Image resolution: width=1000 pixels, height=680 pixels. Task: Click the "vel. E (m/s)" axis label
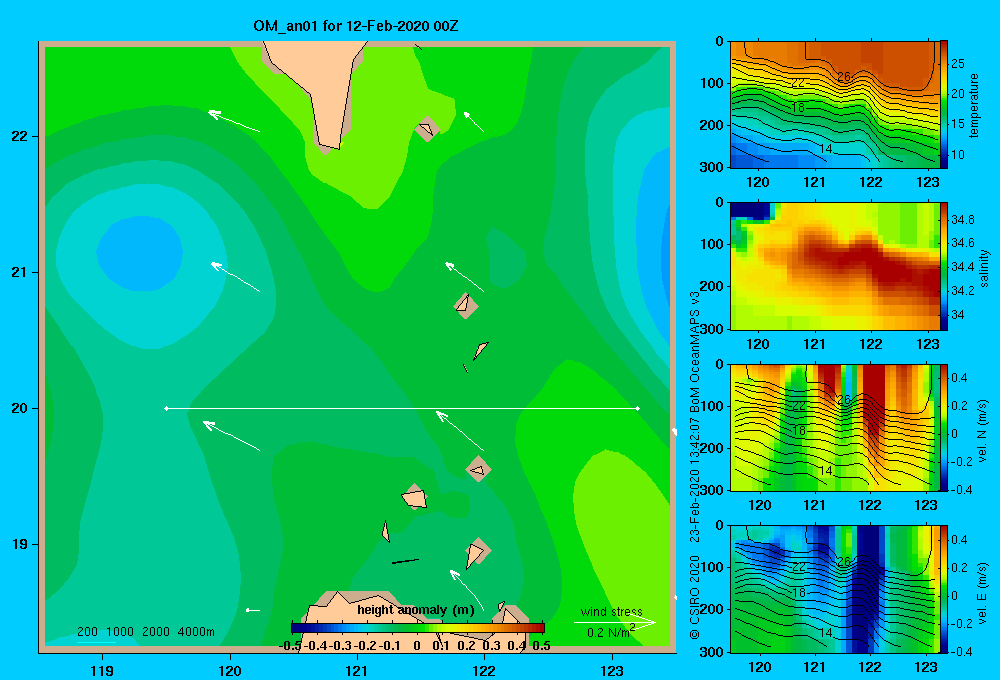tap(983, 593)
